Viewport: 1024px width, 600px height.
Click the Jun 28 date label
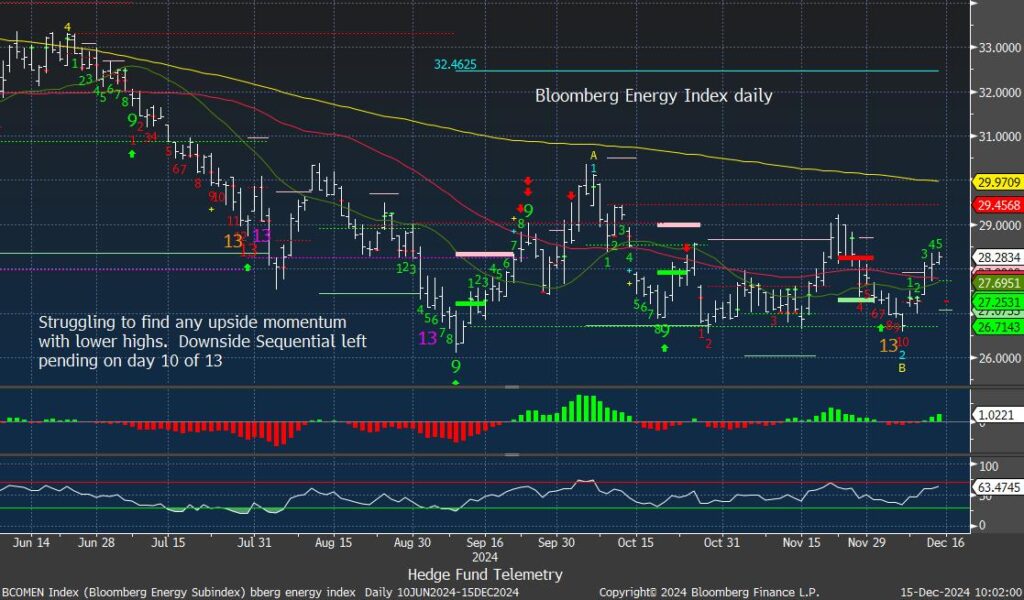pyautogui.click(x=96, y=543)
